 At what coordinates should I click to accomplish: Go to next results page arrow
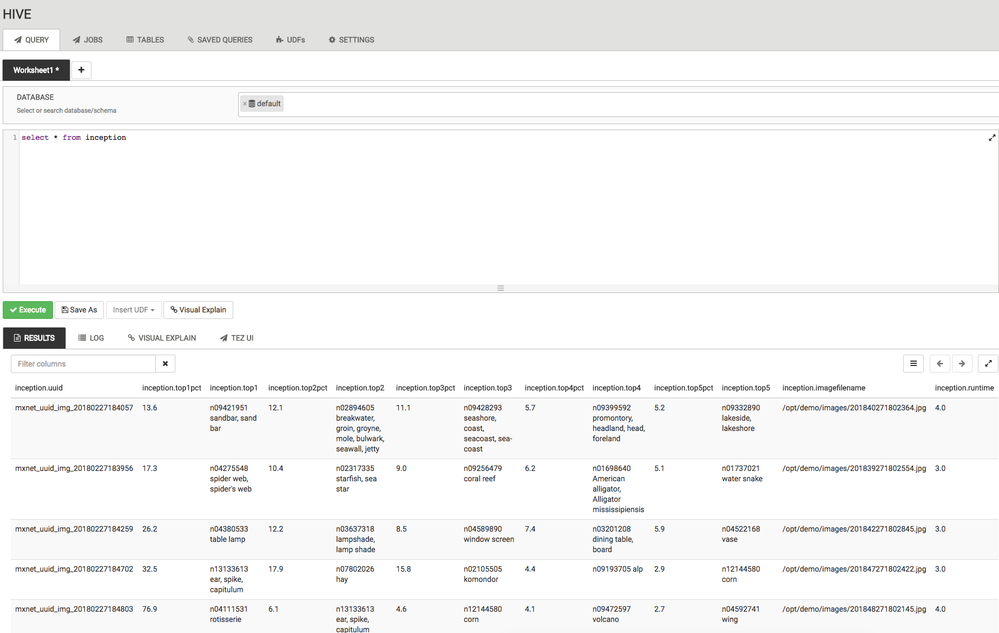tap(962, 364)
